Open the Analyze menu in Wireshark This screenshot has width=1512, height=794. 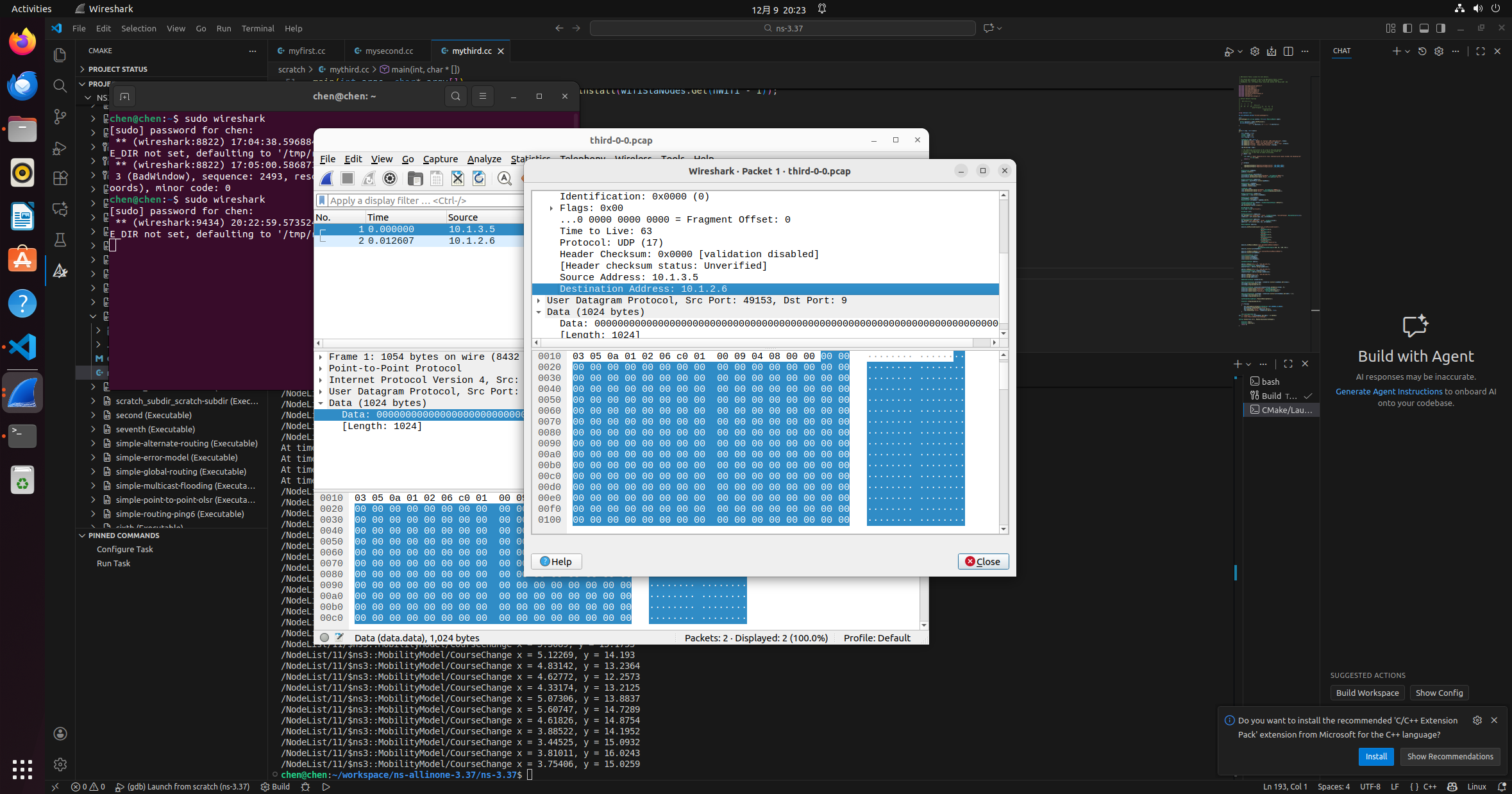pyautogui.click(x=484, y=159)
